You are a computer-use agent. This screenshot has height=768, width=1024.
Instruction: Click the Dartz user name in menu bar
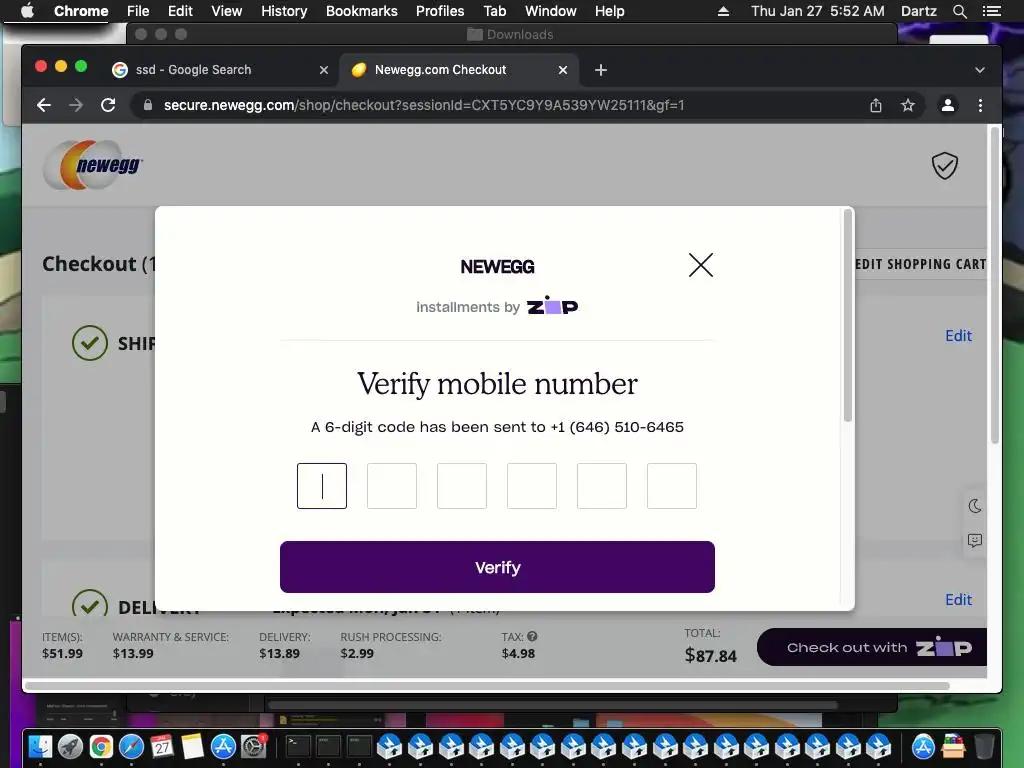click(x=919, y=11)
